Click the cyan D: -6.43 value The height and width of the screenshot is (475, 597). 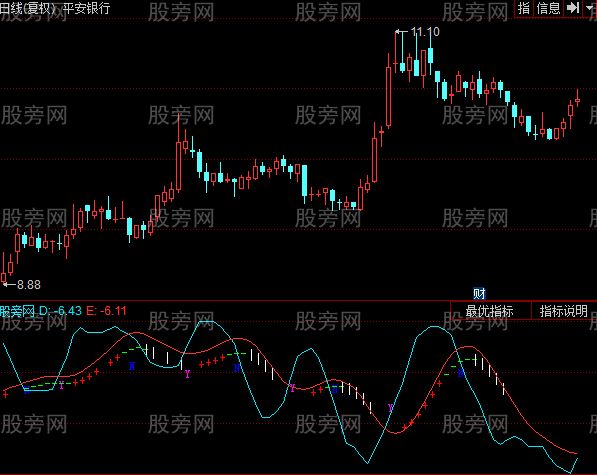(x=60, y=311)
